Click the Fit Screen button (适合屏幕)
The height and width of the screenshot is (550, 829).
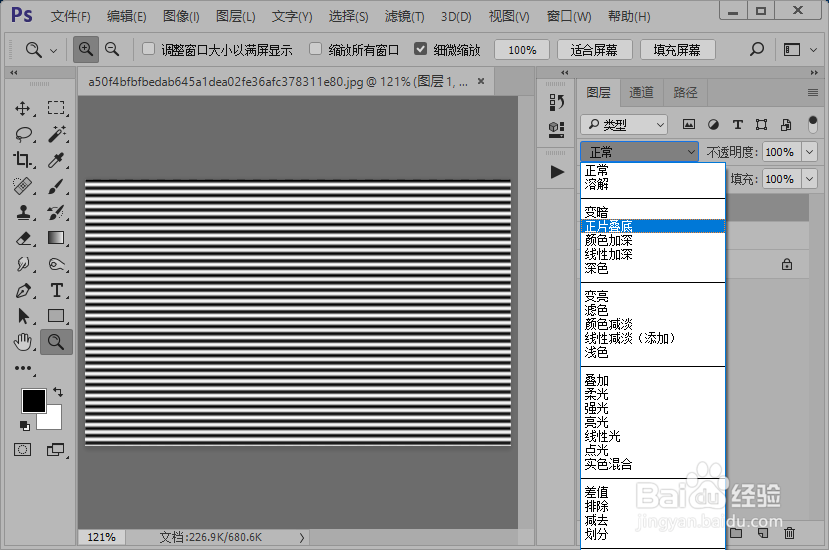pos(594,50)
